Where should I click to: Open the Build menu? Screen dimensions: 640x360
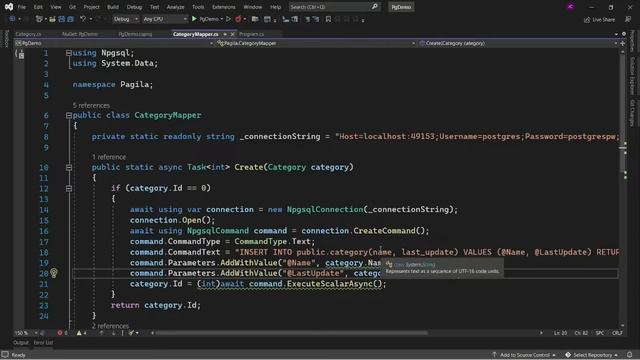(x=113, y=7)
